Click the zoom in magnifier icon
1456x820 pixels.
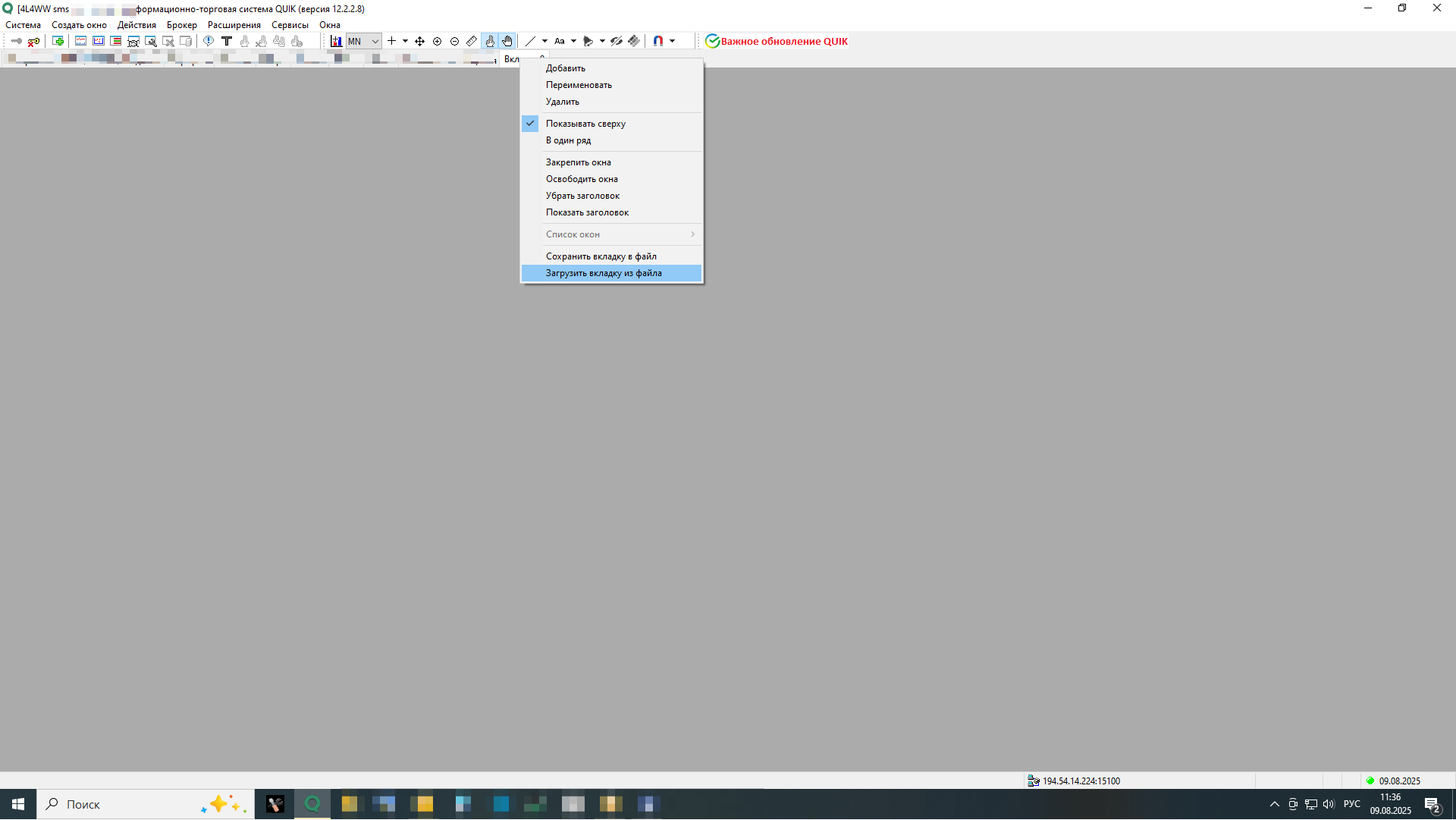tap(438, 42)
